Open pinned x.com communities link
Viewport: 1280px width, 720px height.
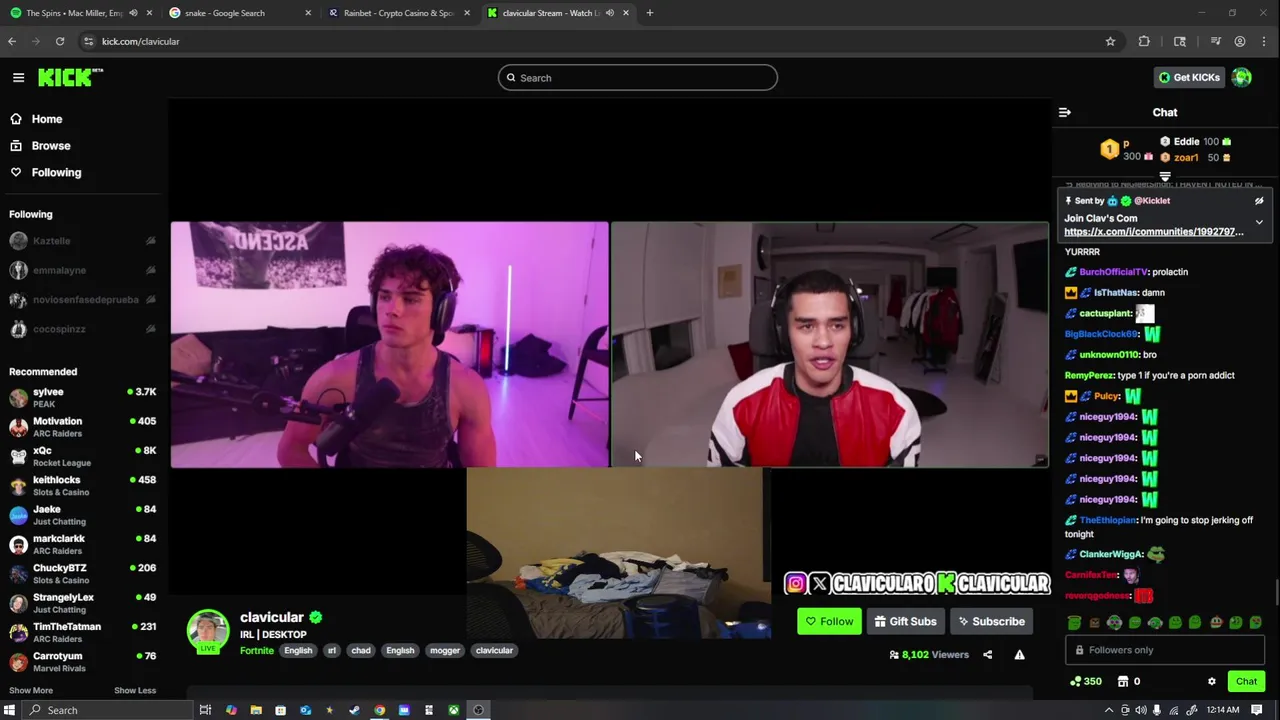(x=1154, y=232)
